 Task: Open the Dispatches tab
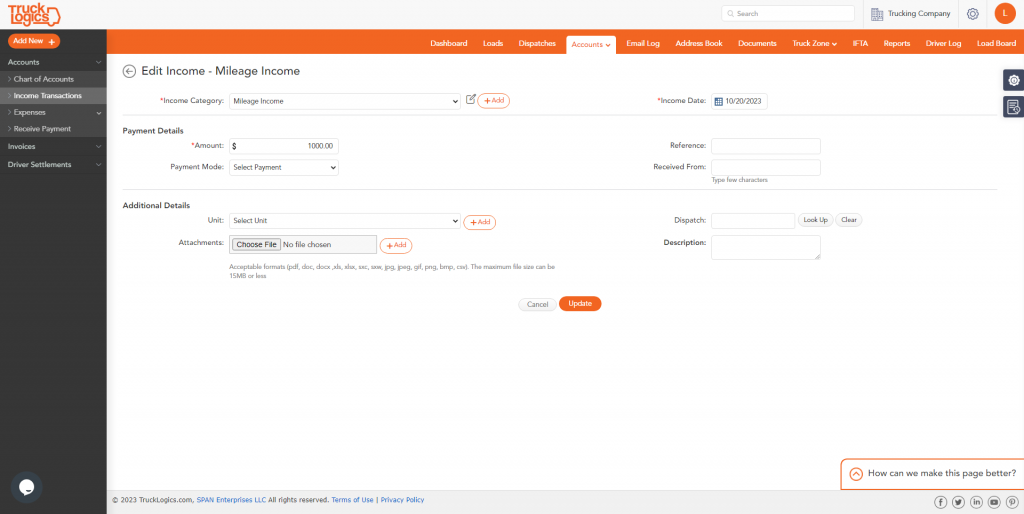pos(537,44)
